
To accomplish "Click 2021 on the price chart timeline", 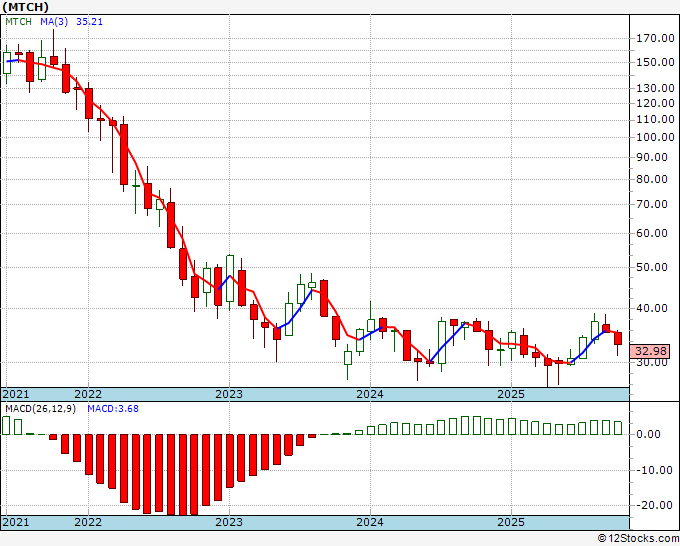I will 16,394.
